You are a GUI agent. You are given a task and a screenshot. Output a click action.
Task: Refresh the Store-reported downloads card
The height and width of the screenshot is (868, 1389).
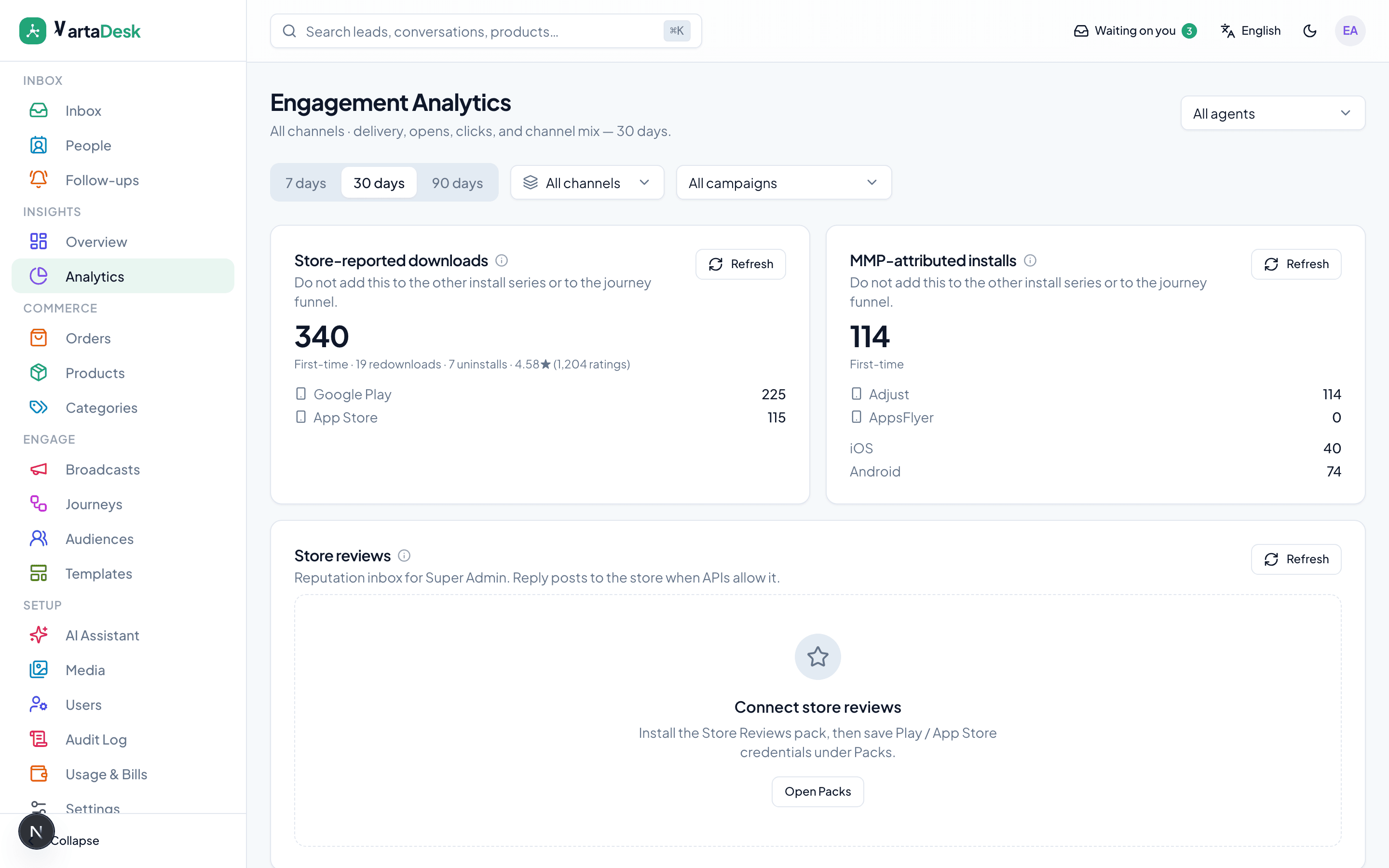(740, 264)
